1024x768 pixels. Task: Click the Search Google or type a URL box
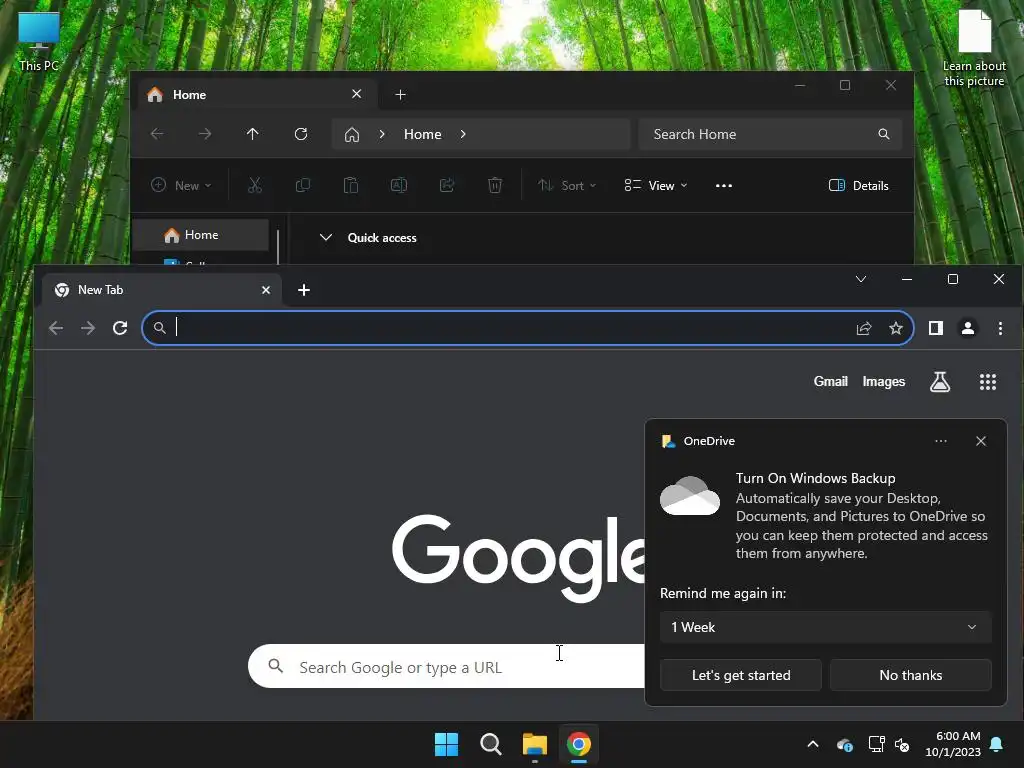click(x=447, y=667)
